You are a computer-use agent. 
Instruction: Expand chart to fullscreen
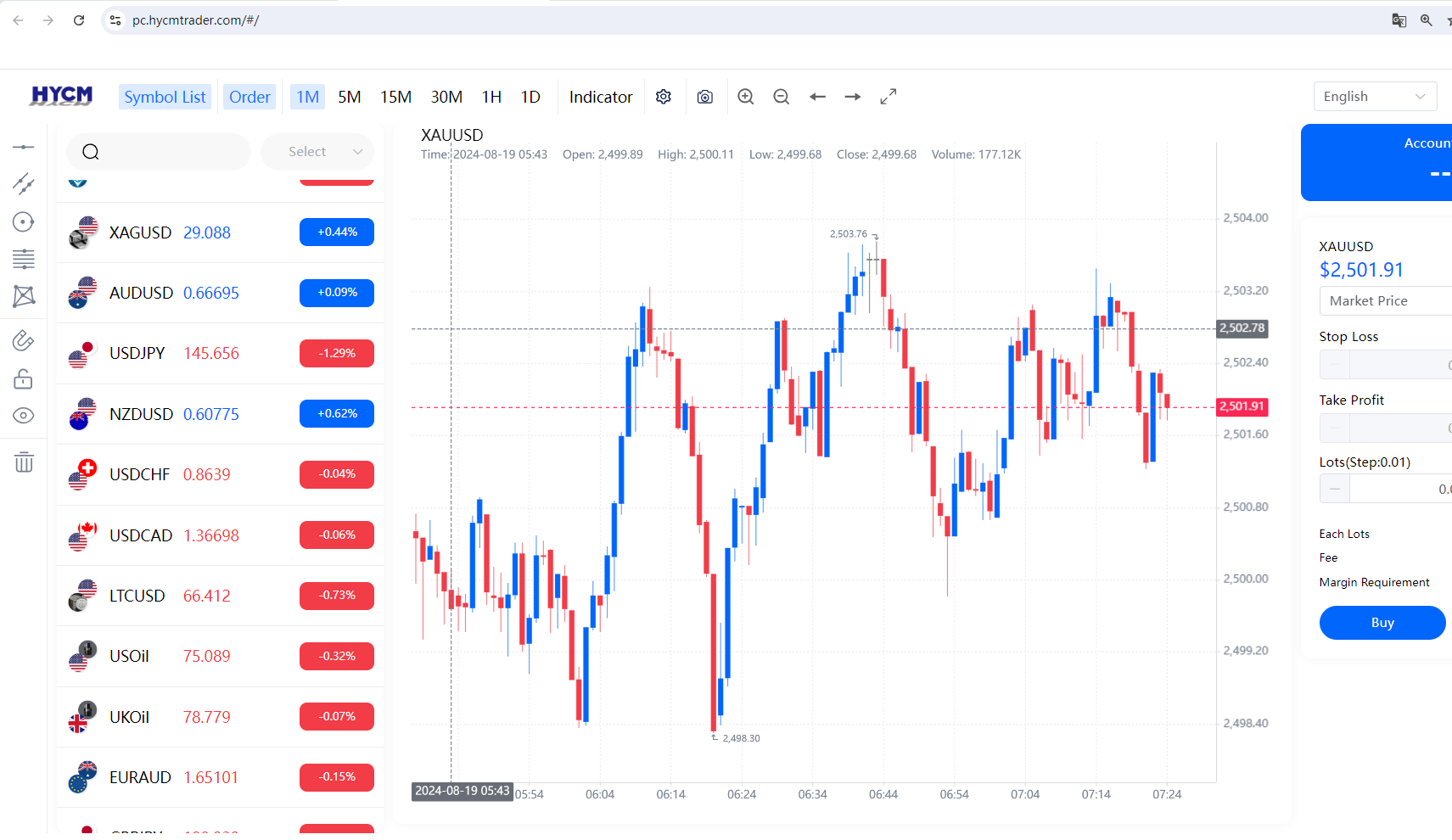888,97
